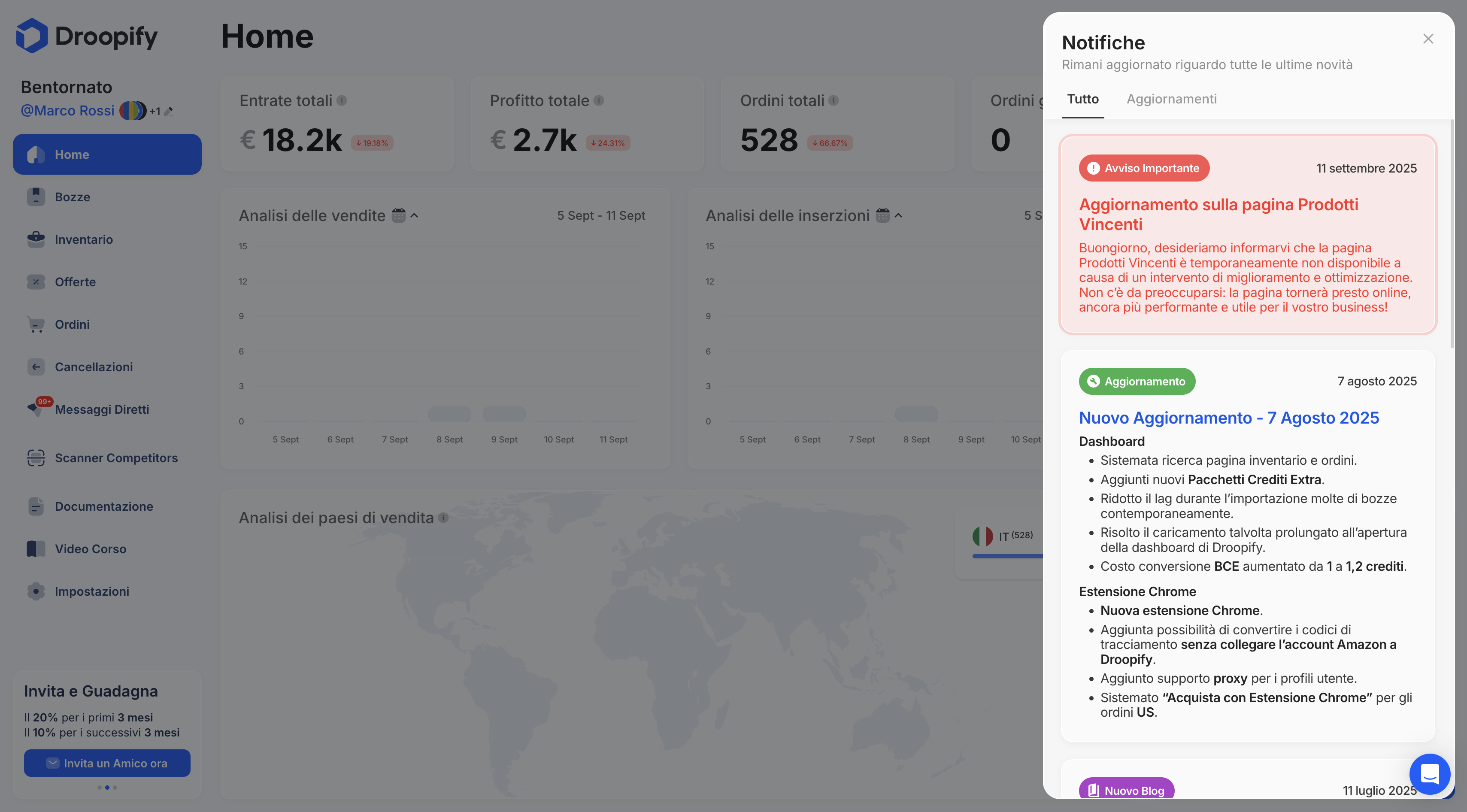Click the Invita e Guadagna heading
This screenshot has height=812, width=1467.
click(x=91, y=691)
